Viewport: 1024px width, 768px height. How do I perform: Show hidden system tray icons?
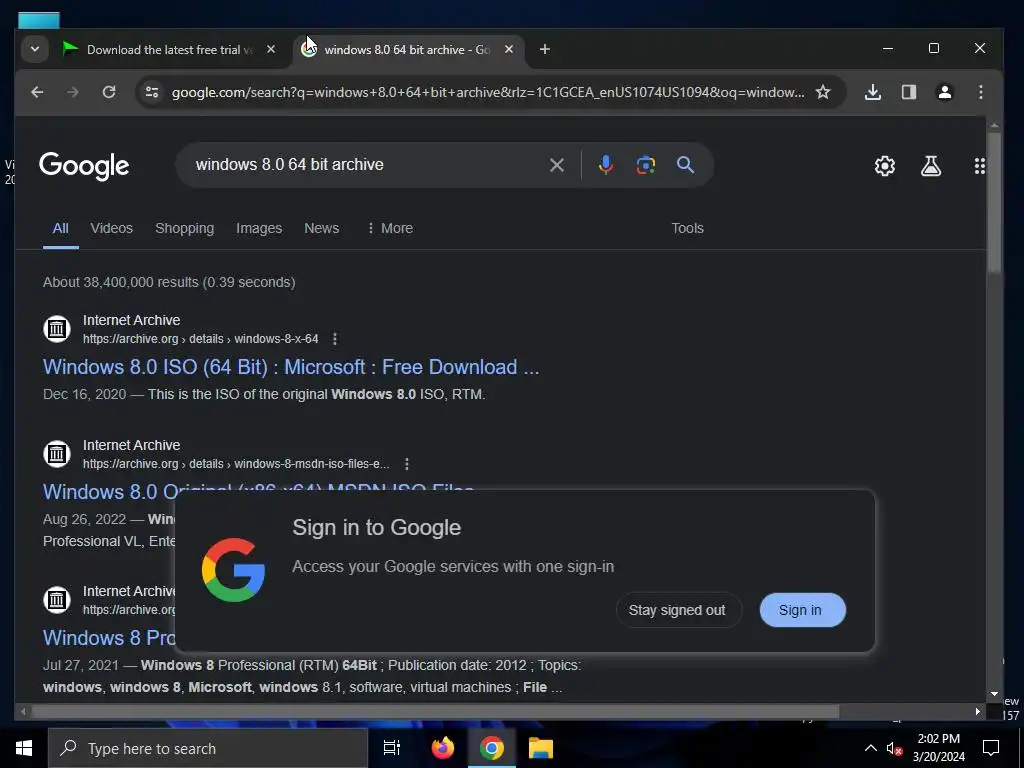pos(871,748)
